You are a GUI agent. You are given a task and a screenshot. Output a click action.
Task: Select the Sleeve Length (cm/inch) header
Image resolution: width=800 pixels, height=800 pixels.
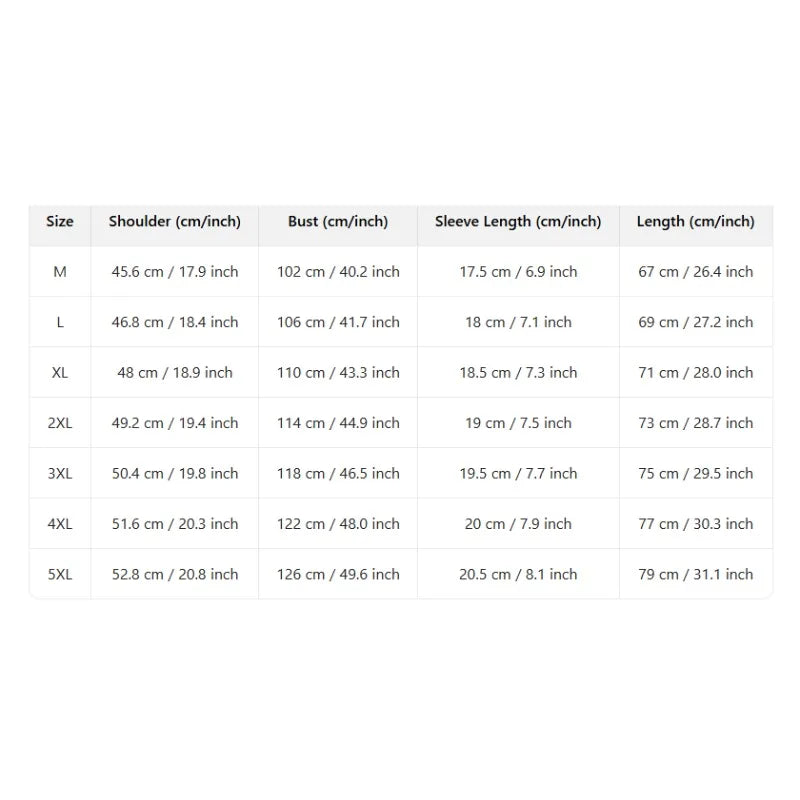pyautogui.click(x=518, y=221)
